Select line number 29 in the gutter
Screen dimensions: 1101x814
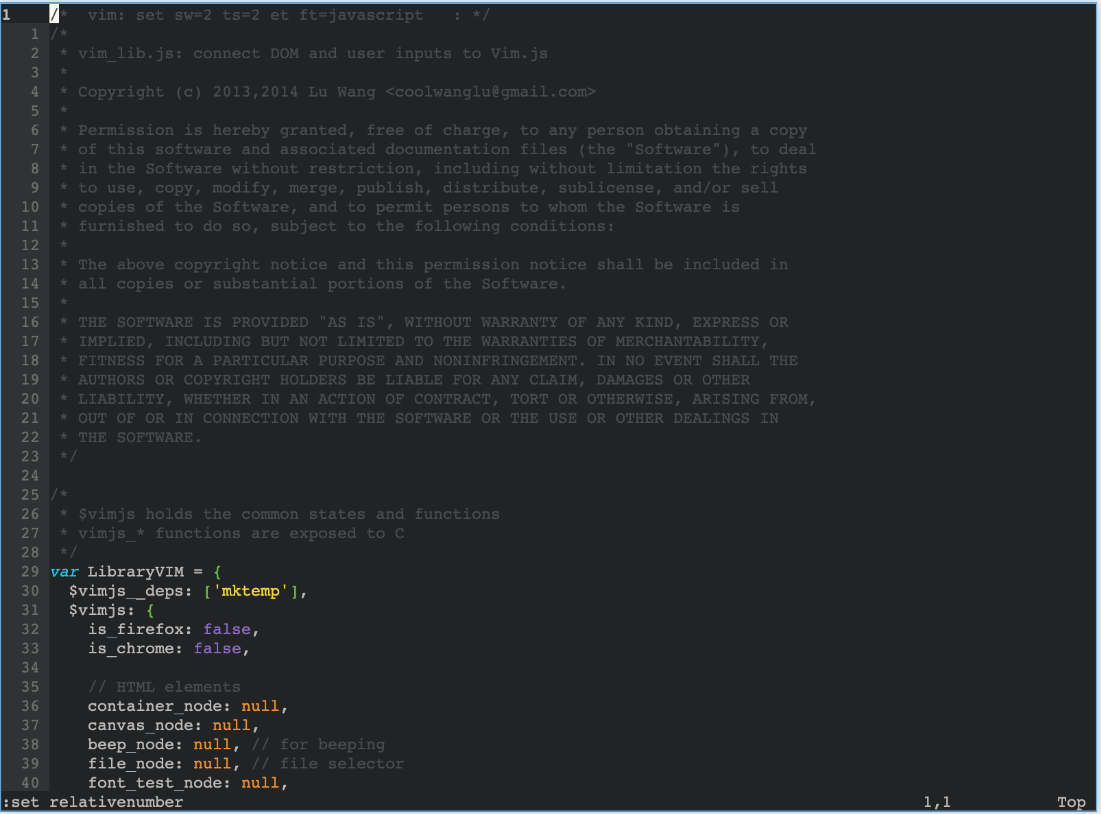tap(31, 571)
